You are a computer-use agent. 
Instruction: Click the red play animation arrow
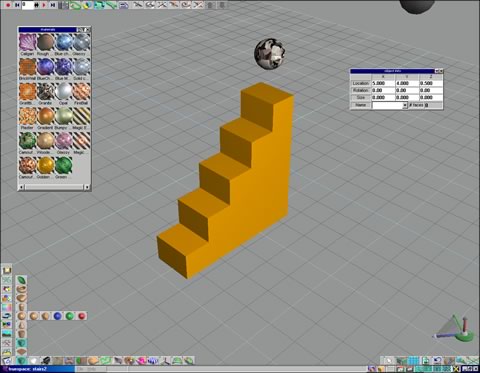(x=44, y=5)
